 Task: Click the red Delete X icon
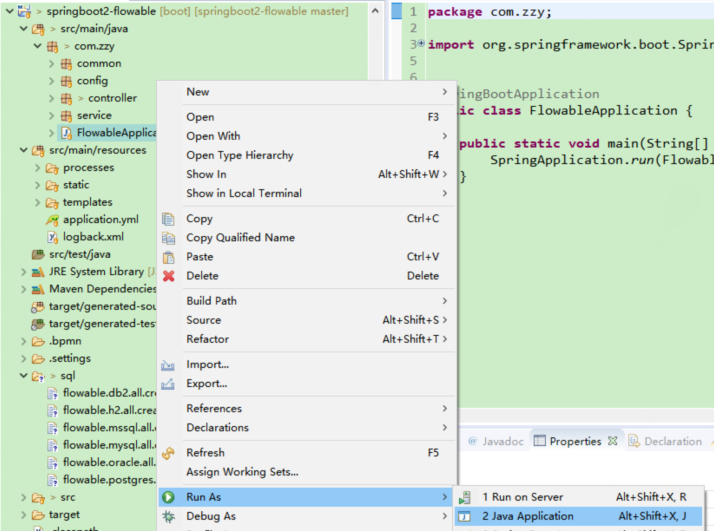(x=168, y=276)
